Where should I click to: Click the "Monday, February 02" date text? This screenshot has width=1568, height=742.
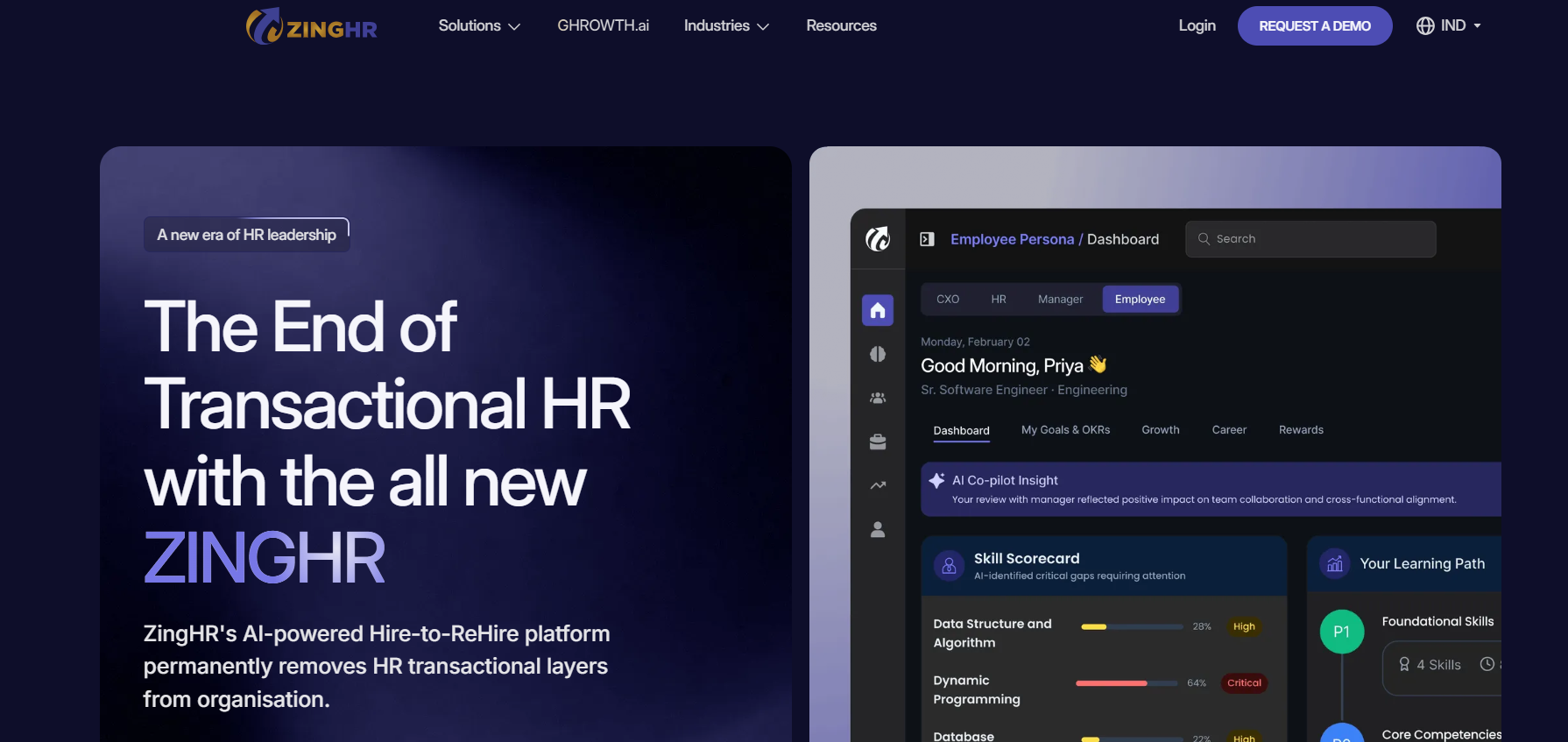tap(975, 342)
